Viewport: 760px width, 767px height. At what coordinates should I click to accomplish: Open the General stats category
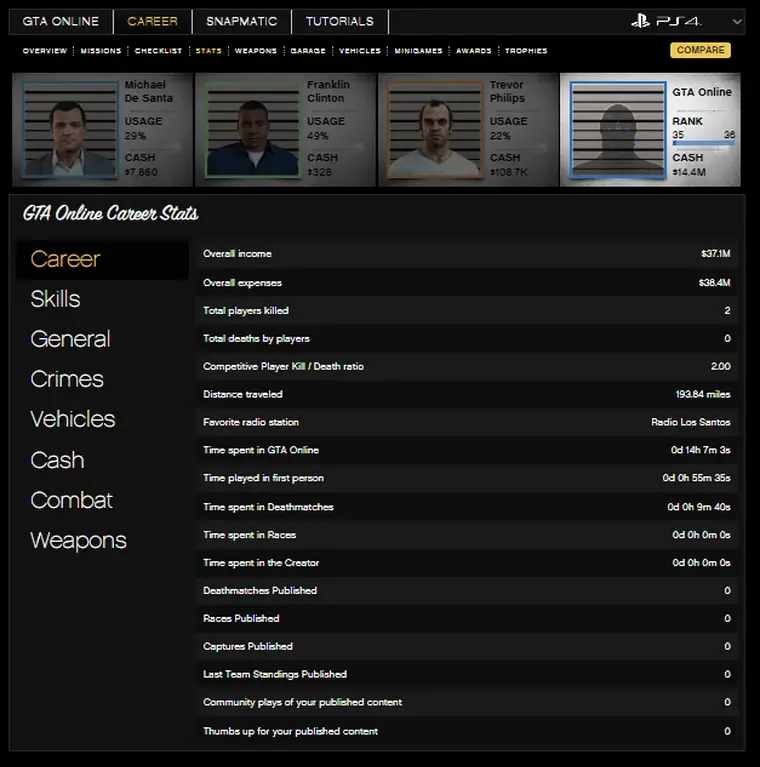pyautogui.click(x=70, y=339)
